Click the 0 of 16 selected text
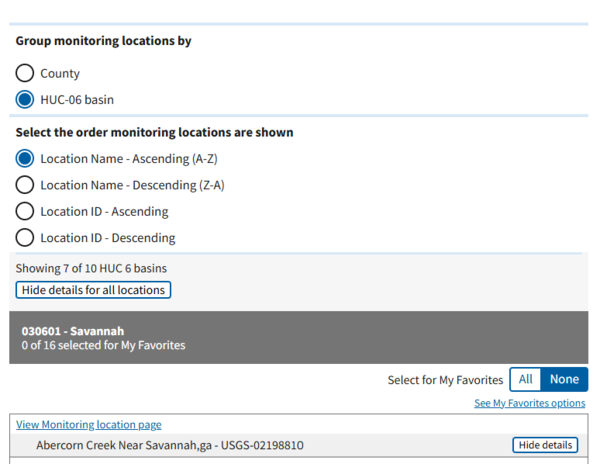The height and width of the screenshot is (464, 600). point(103,346)
